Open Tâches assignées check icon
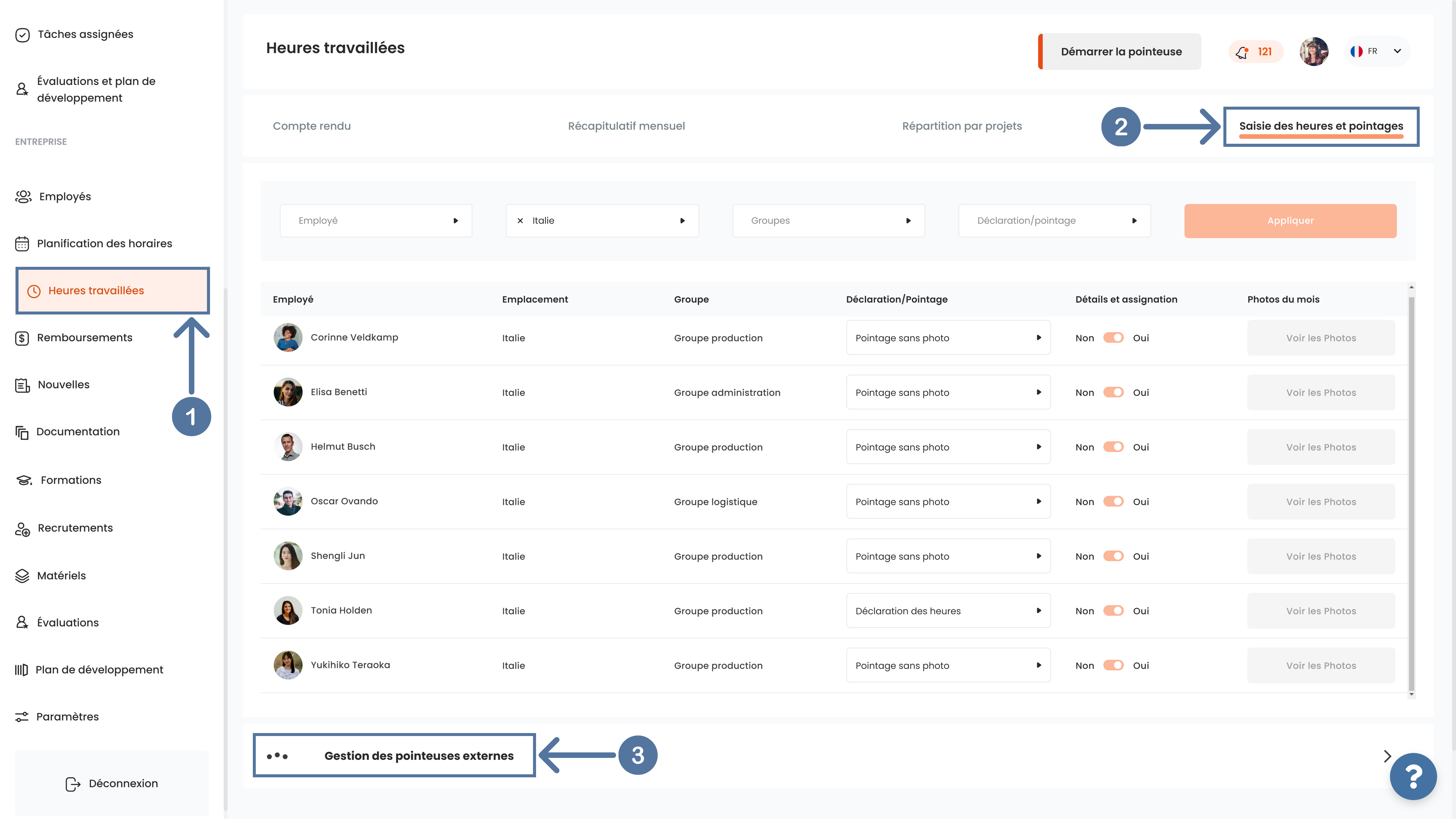The image size is (1456, 819). tap(23, 35)
